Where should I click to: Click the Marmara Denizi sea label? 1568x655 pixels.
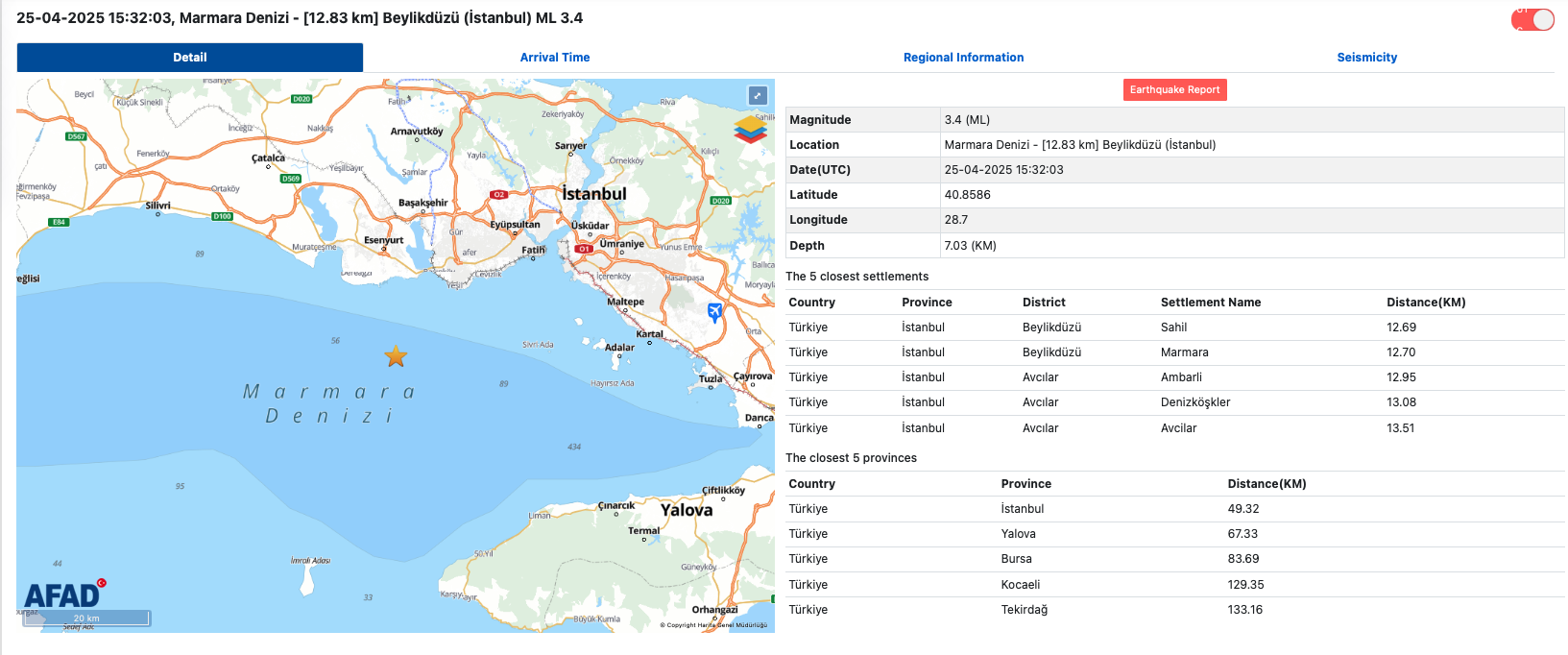329,403
